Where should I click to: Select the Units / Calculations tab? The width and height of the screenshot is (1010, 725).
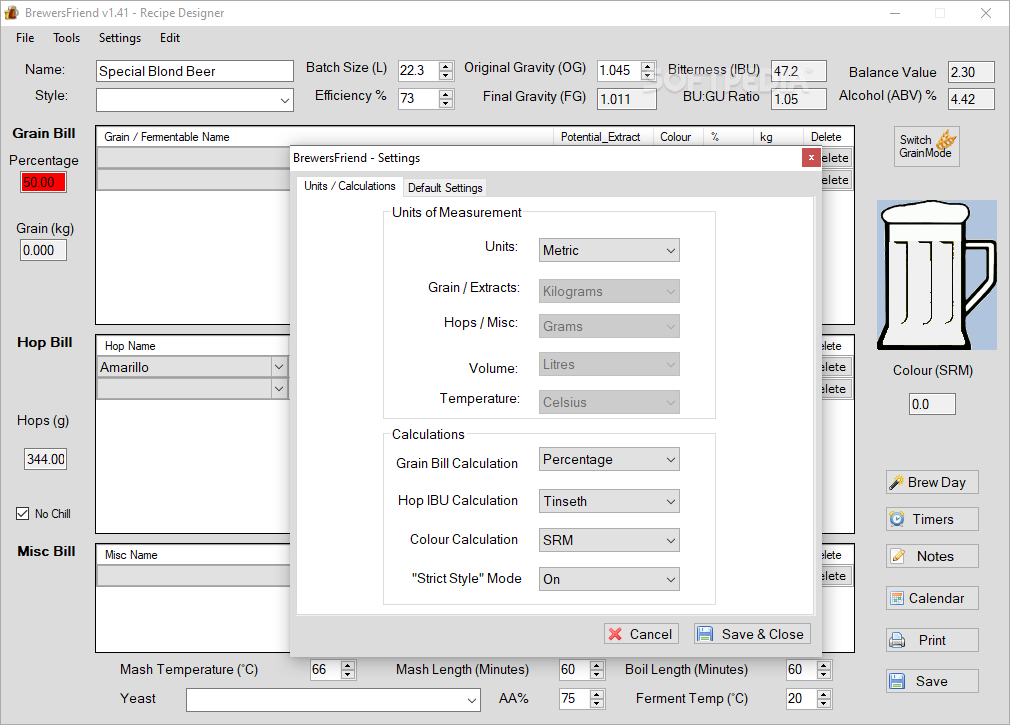tap(349, 186)
